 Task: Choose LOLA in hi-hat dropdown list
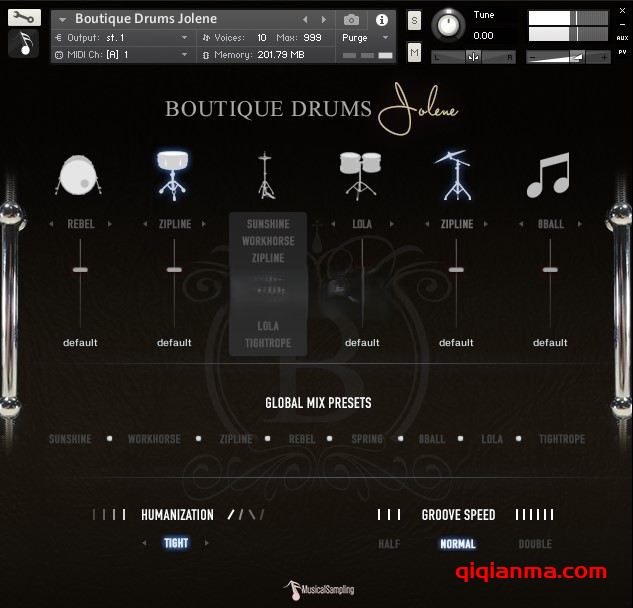click(x=268, y=326)
